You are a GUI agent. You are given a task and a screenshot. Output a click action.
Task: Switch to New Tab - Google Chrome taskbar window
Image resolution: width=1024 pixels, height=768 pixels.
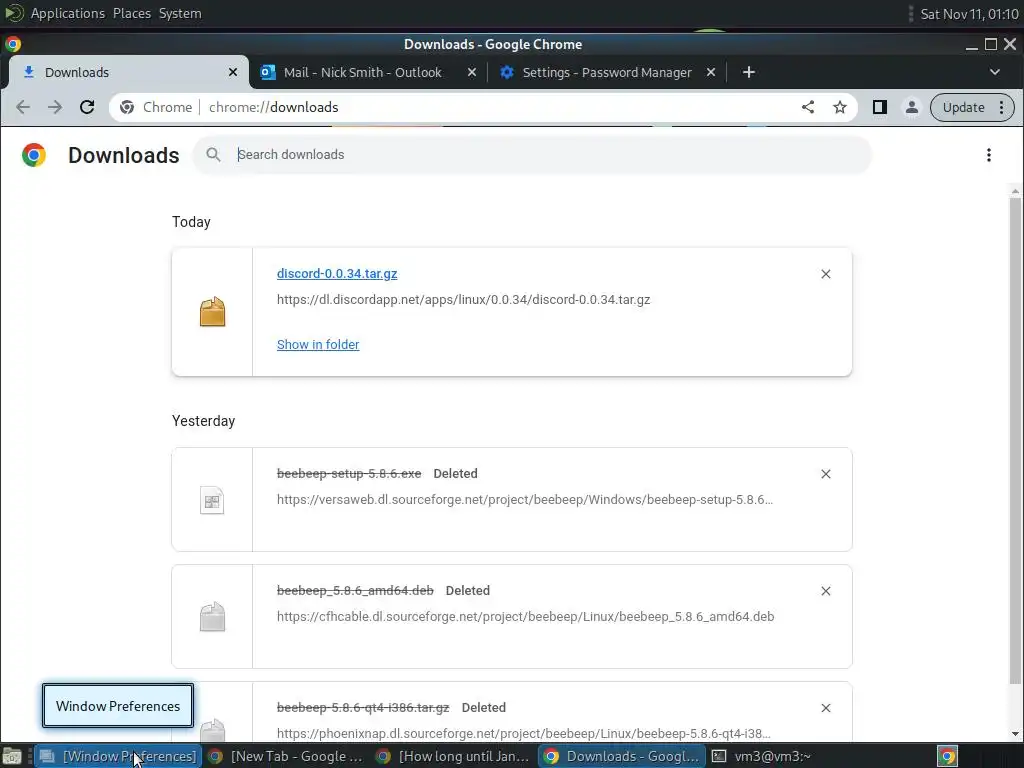click(x=286, y=756)
